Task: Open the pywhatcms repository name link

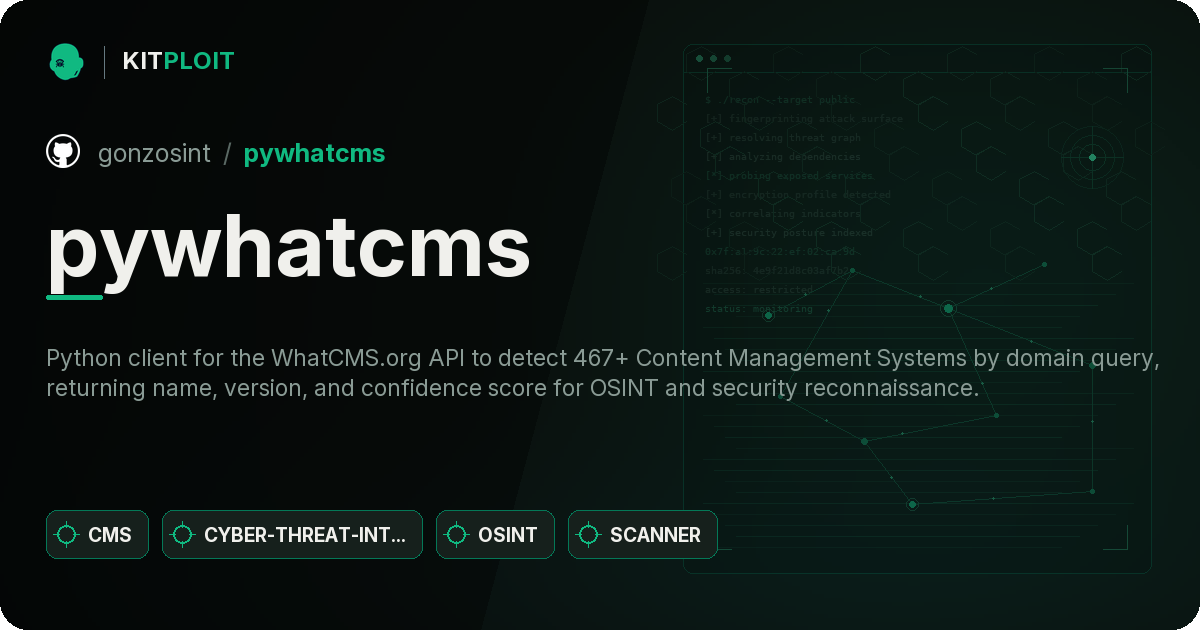Action: pyautogui.click(x=314, y=153)
